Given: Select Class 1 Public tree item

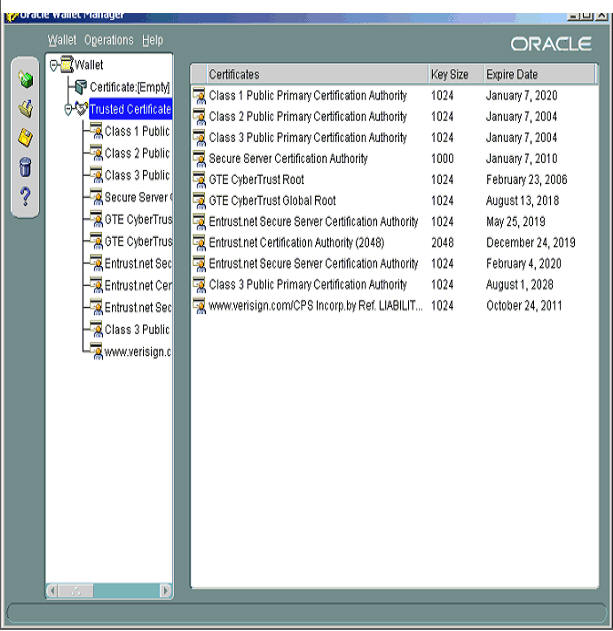Looking at the screenshot, I should (x=137, y=131).
